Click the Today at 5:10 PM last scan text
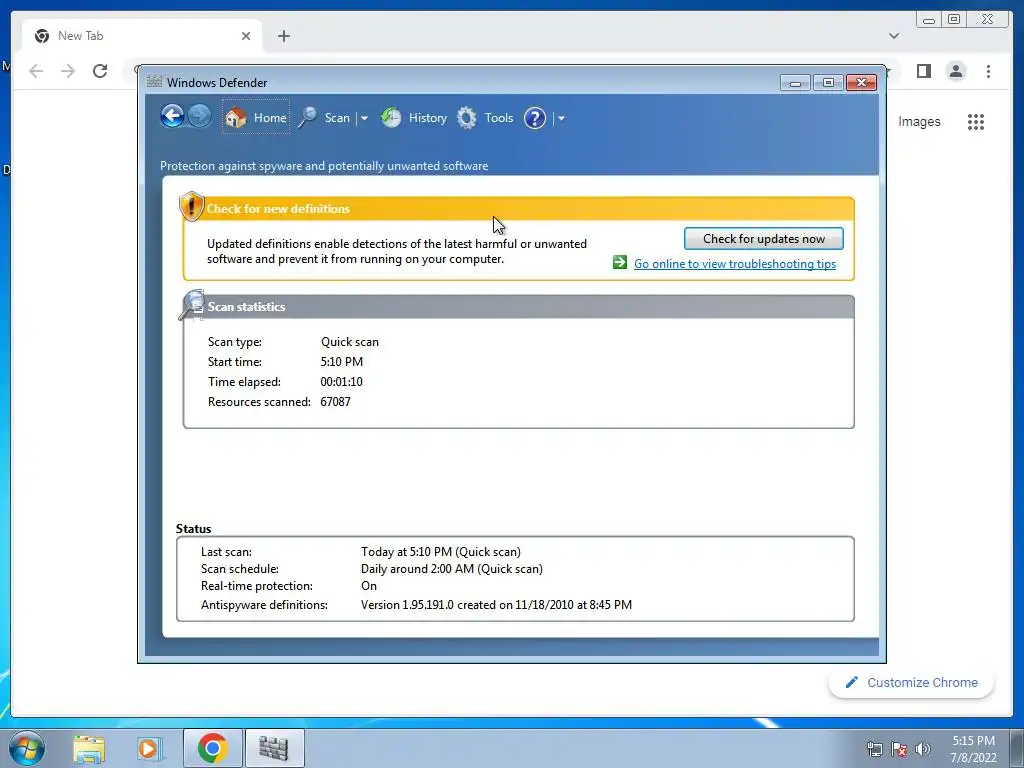This screenshot has height=768, width=1024. coord(440,552)
